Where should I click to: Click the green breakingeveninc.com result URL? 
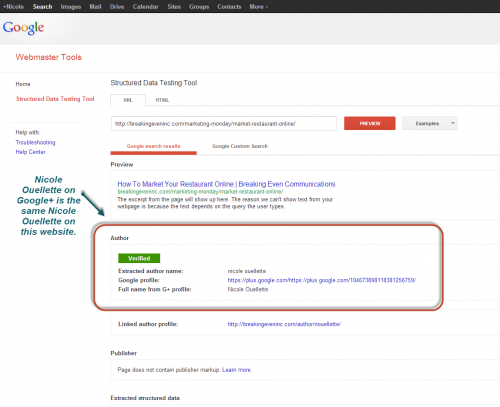[x=200, y=192]
